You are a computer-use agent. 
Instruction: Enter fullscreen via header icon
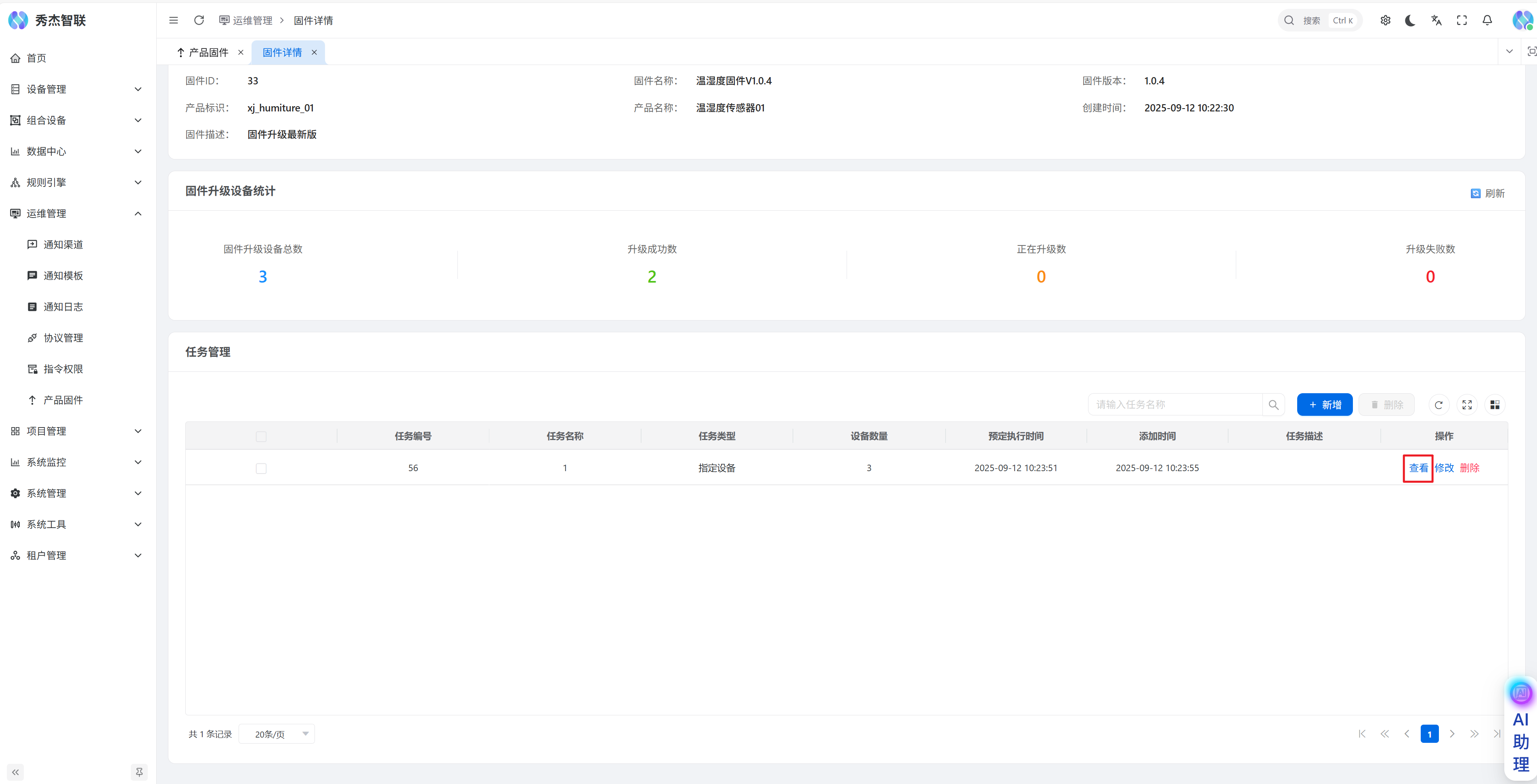[1462, 20]
